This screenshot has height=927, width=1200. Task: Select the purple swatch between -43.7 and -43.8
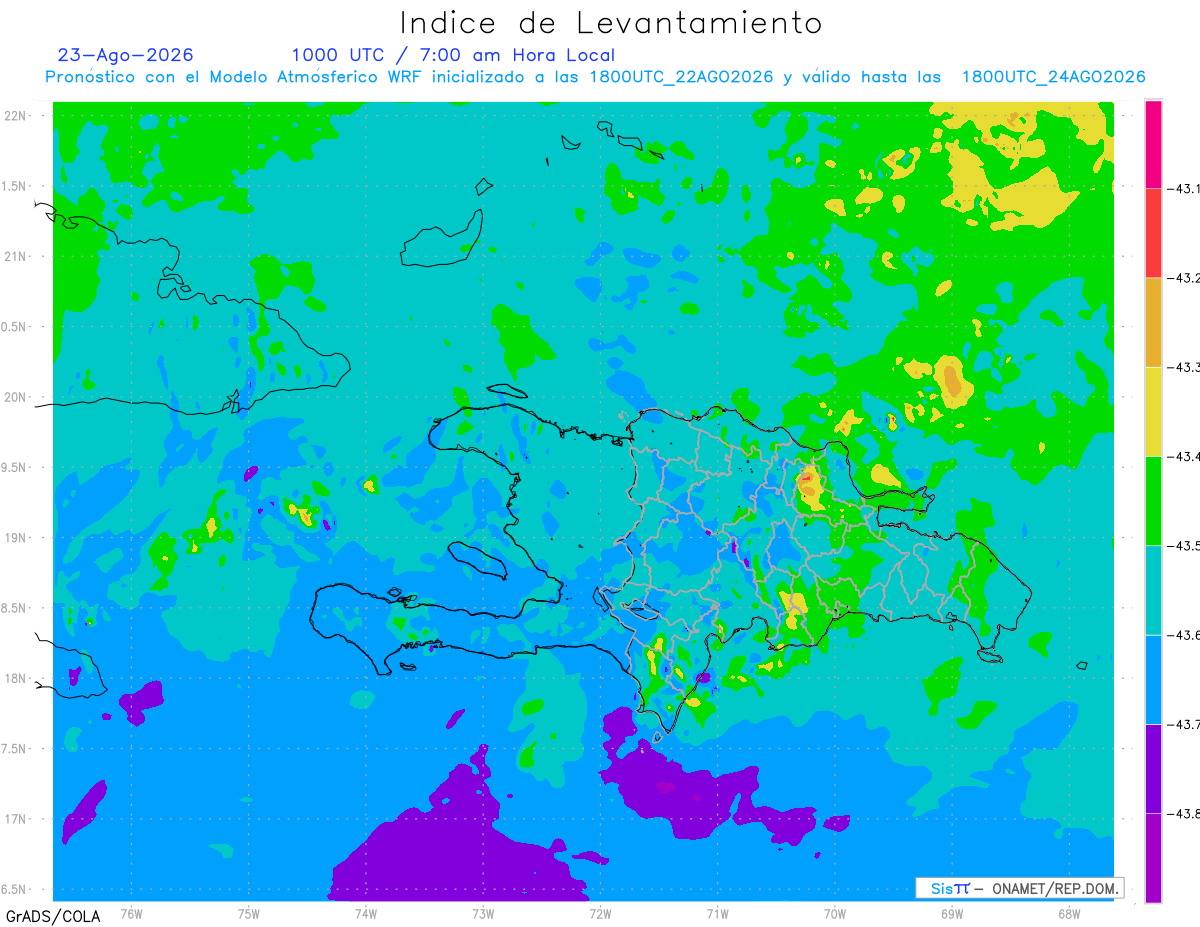coord(1153,768)
